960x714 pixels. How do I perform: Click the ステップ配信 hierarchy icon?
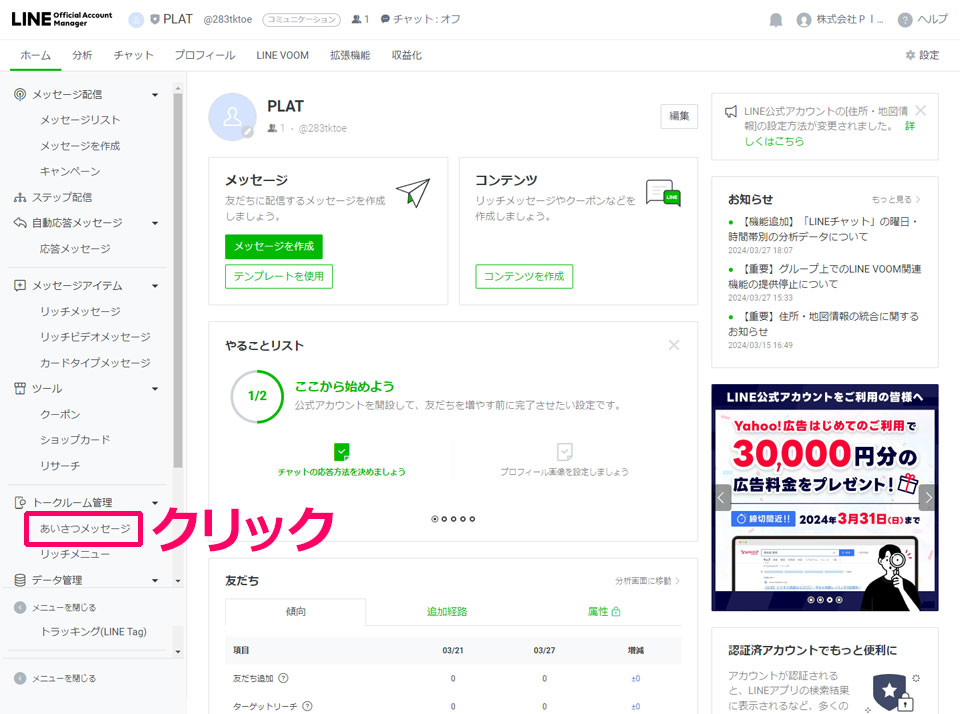20,197
